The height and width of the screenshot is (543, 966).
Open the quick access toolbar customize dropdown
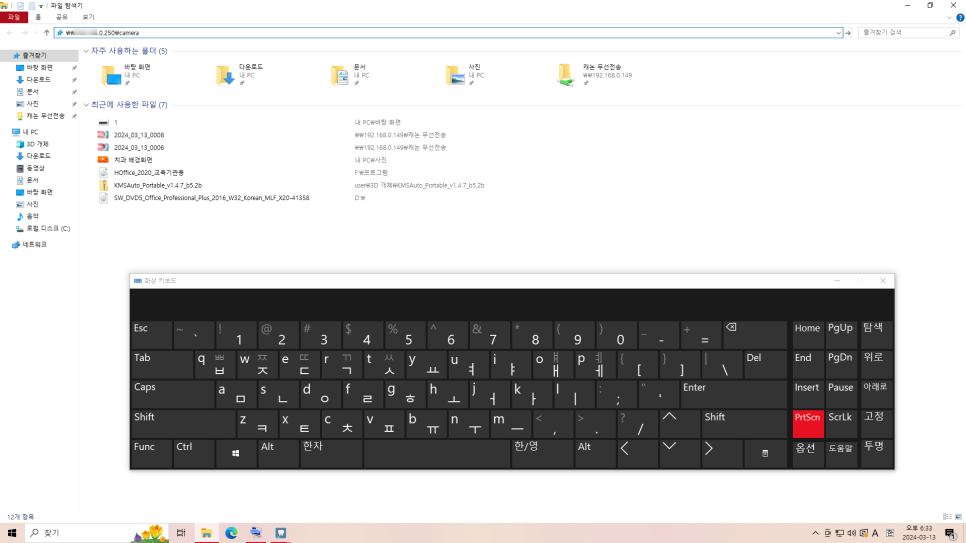(41, 6)
